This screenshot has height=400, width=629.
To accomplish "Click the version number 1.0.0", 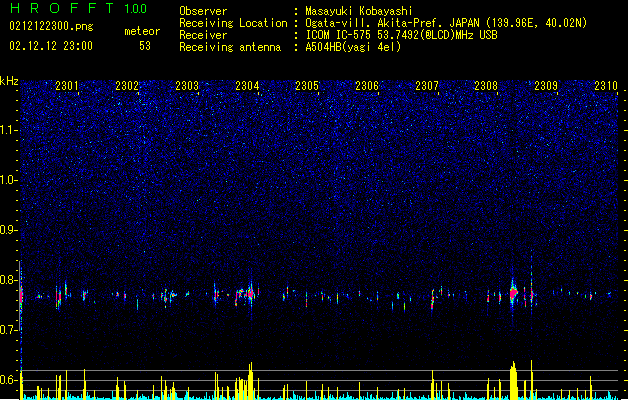I will tap(135, 9).
